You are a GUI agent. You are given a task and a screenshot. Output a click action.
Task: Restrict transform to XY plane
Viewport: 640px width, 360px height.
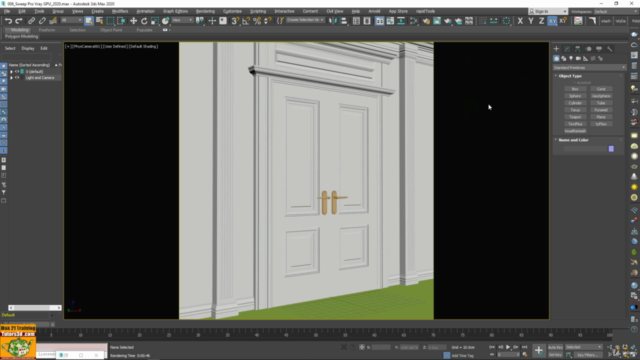[x=552, y=21]
